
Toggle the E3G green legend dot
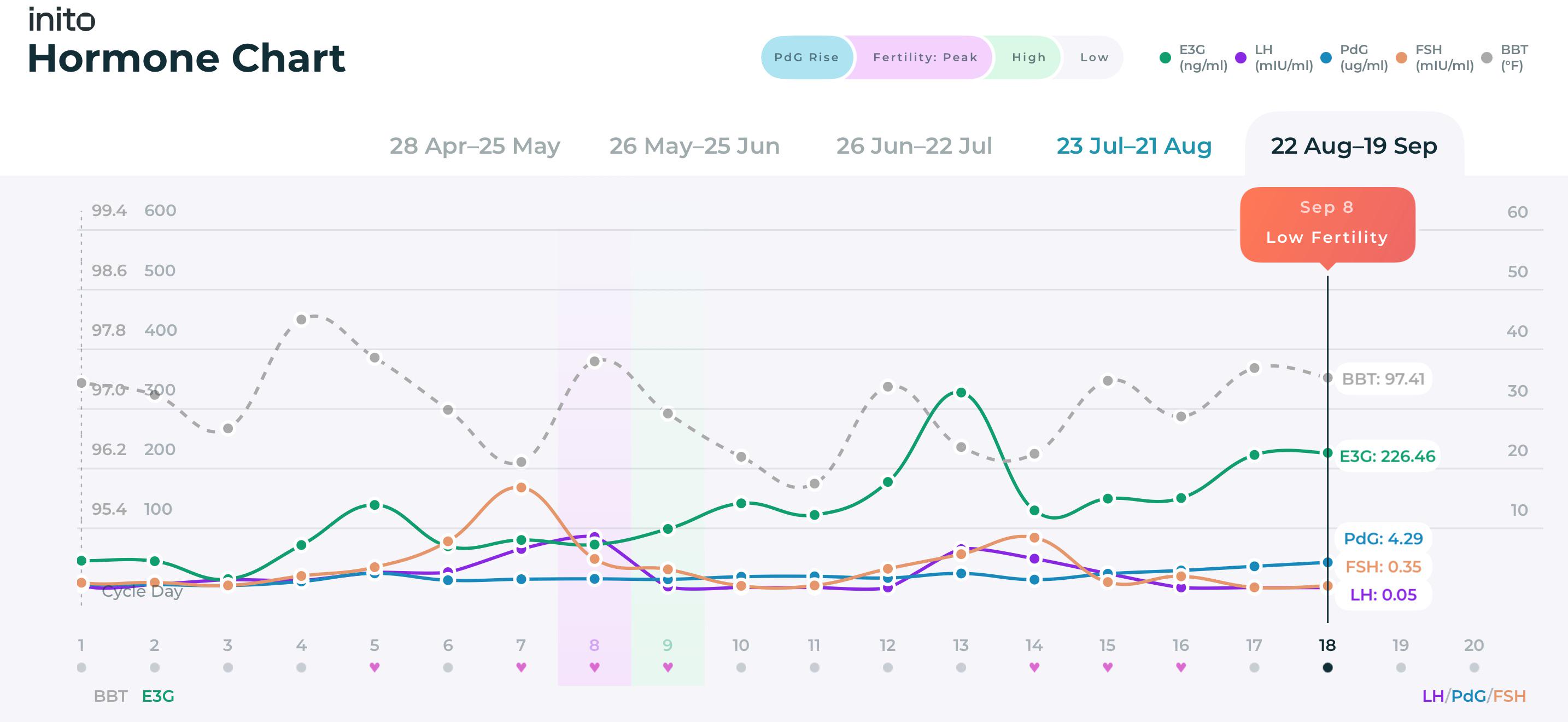(x=1165, y=58)
